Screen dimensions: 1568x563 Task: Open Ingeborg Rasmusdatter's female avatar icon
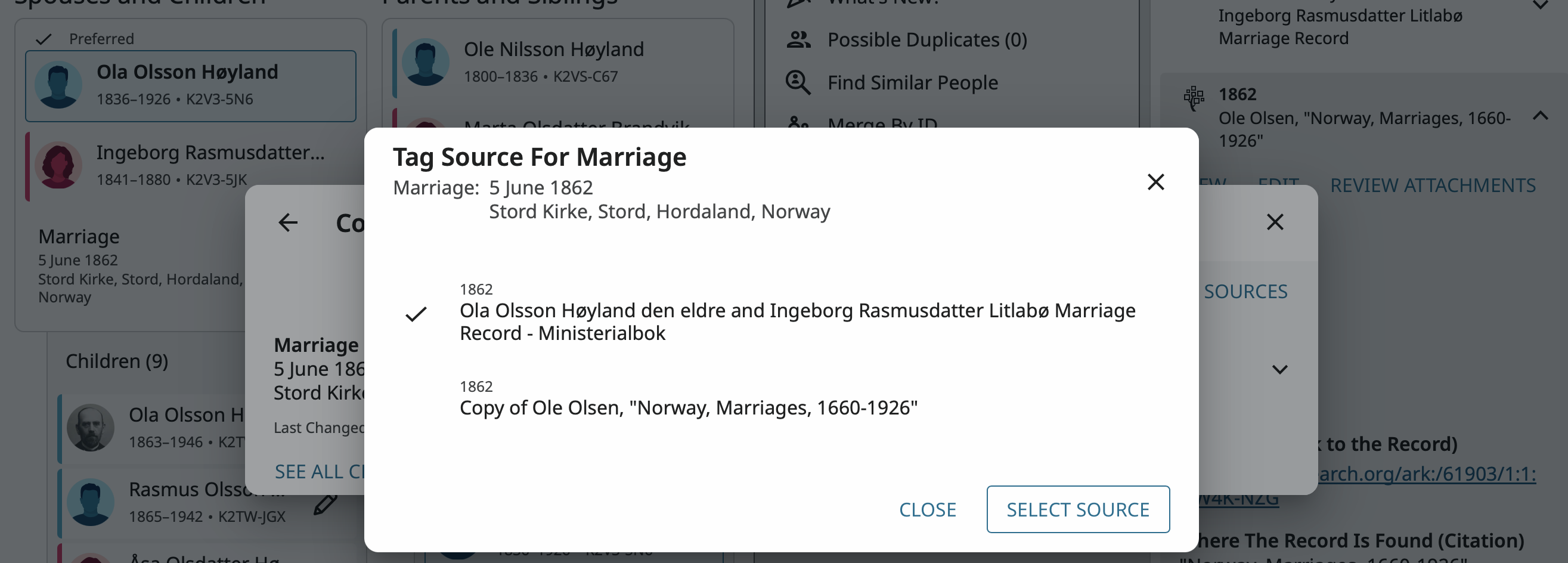[x=58, y=165]
